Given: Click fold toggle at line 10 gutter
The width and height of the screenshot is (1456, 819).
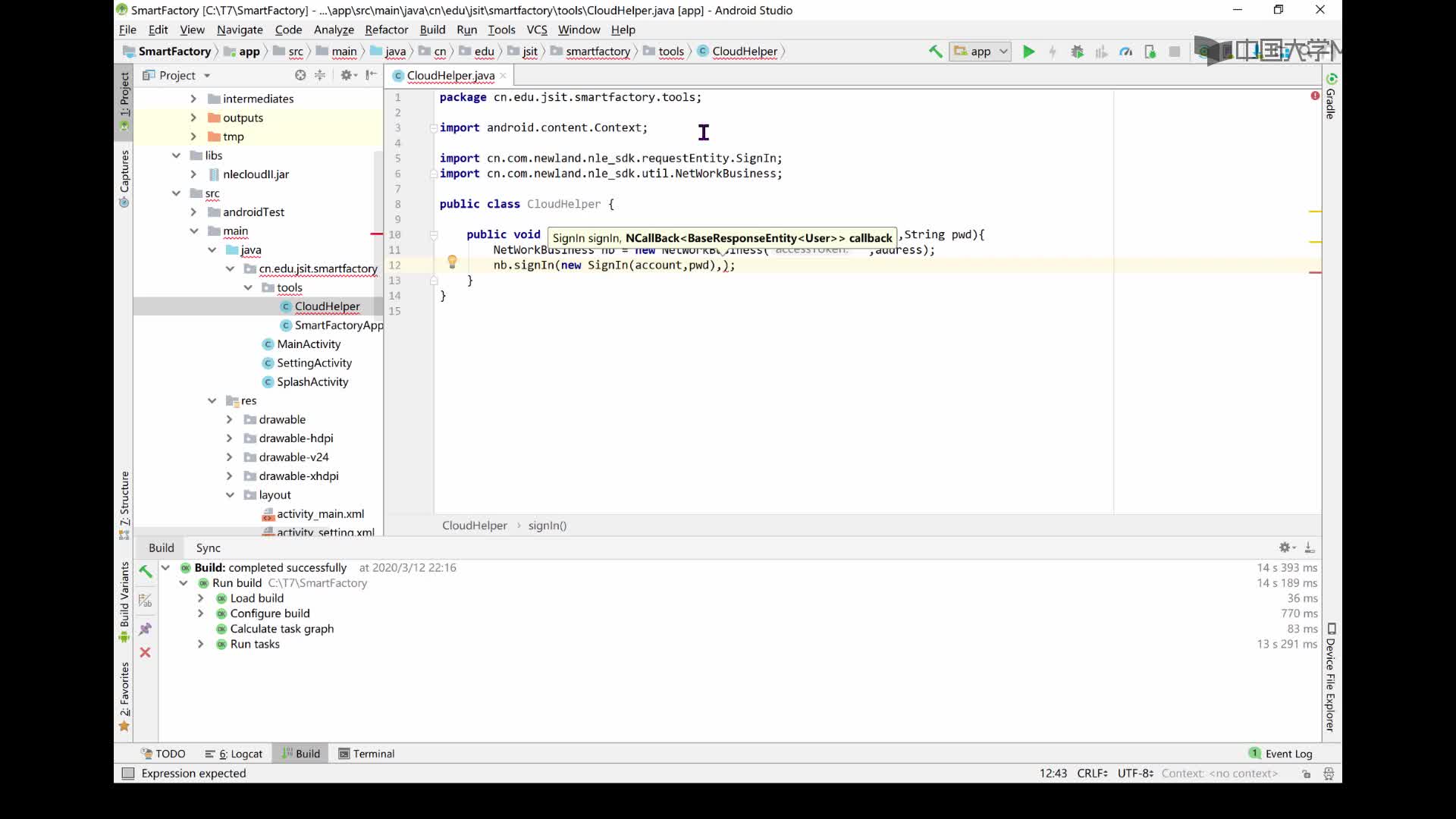Looking at the screenshot, I should click(434, 235).
